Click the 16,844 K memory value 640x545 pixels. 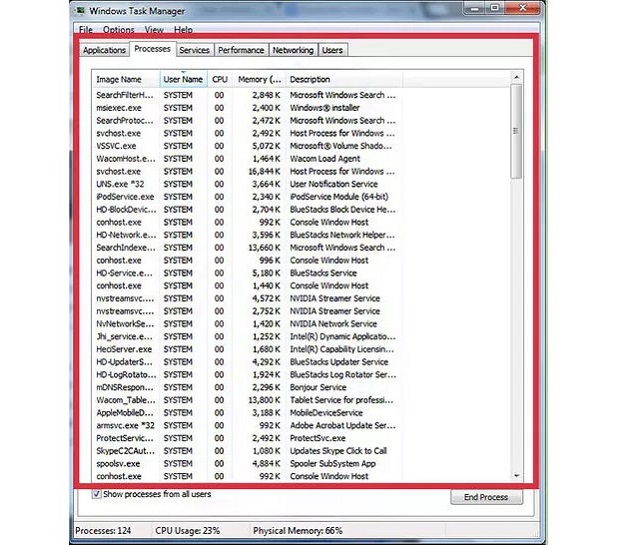264,171
